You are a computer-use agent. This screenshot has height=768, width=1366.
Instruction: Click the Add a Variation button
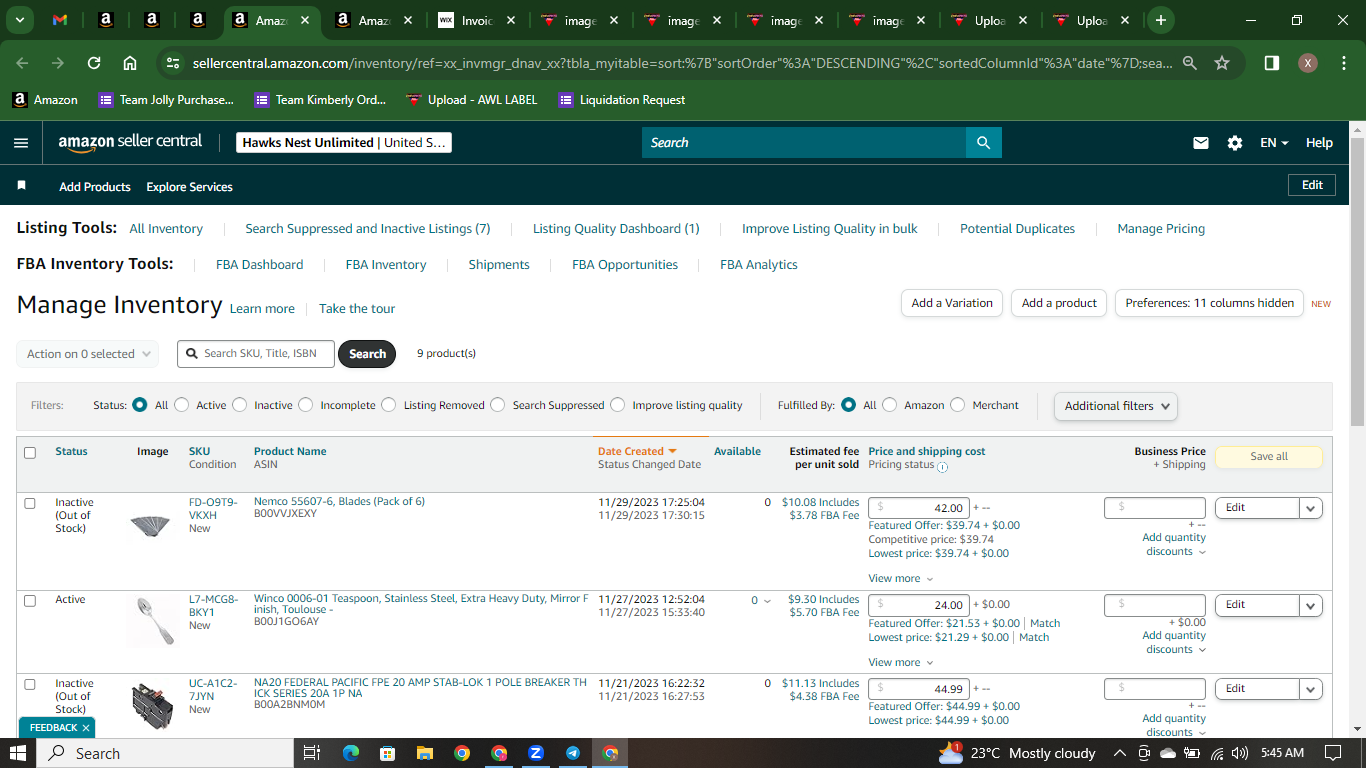[952, 303]
